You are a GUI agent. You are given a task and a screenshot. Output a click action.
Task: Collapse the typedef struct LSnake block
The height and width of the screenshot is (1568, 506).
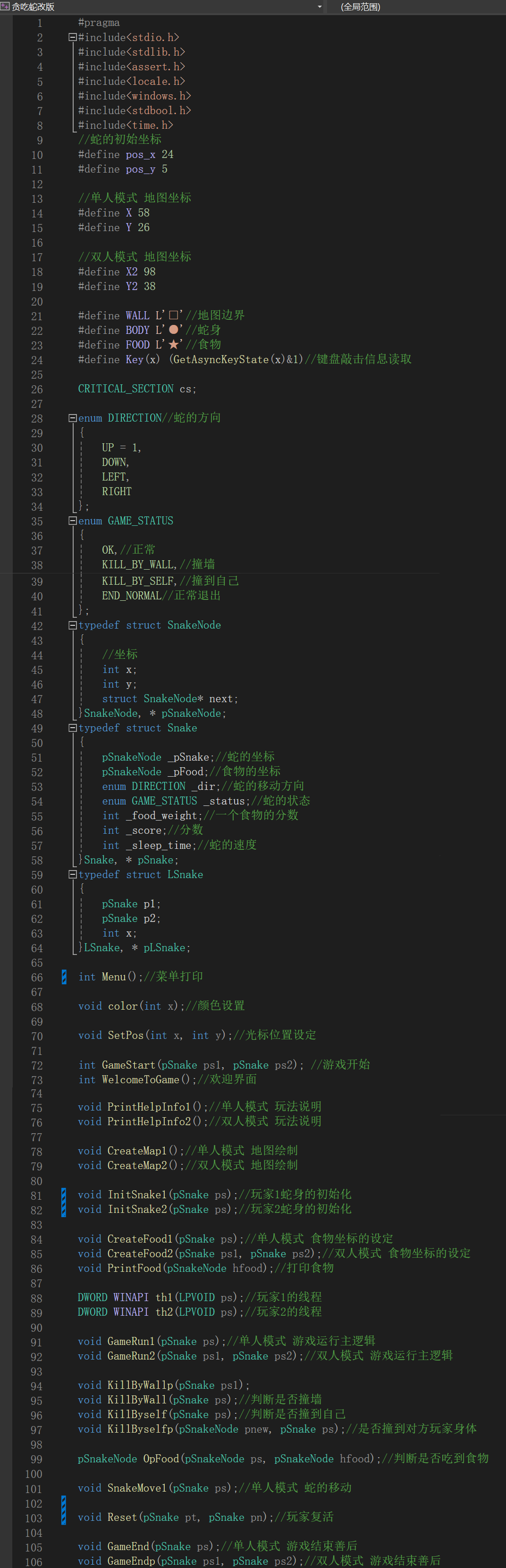73,875
